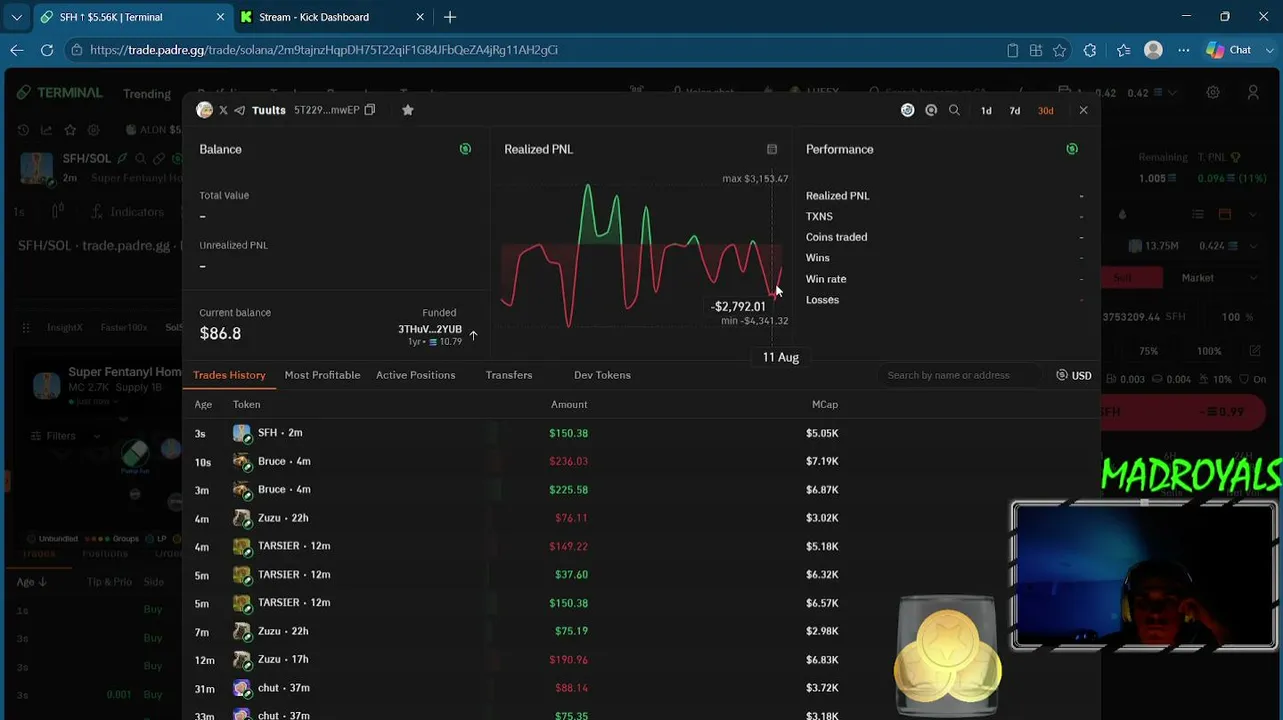This screenshot has height=720, width=1283.
Task: Sort by Age in background table
Action: click(x=32, y=582)
